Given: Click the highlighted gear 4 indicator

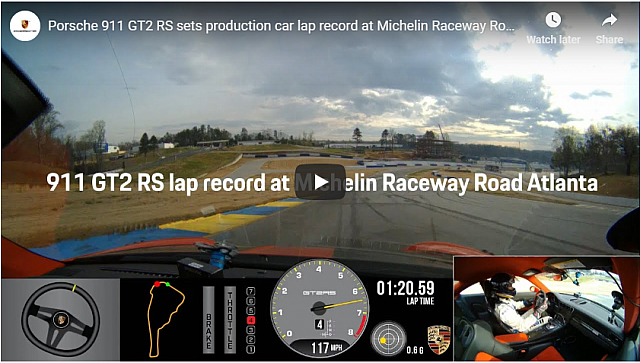Looking at the screenshot, I should 251,321.
